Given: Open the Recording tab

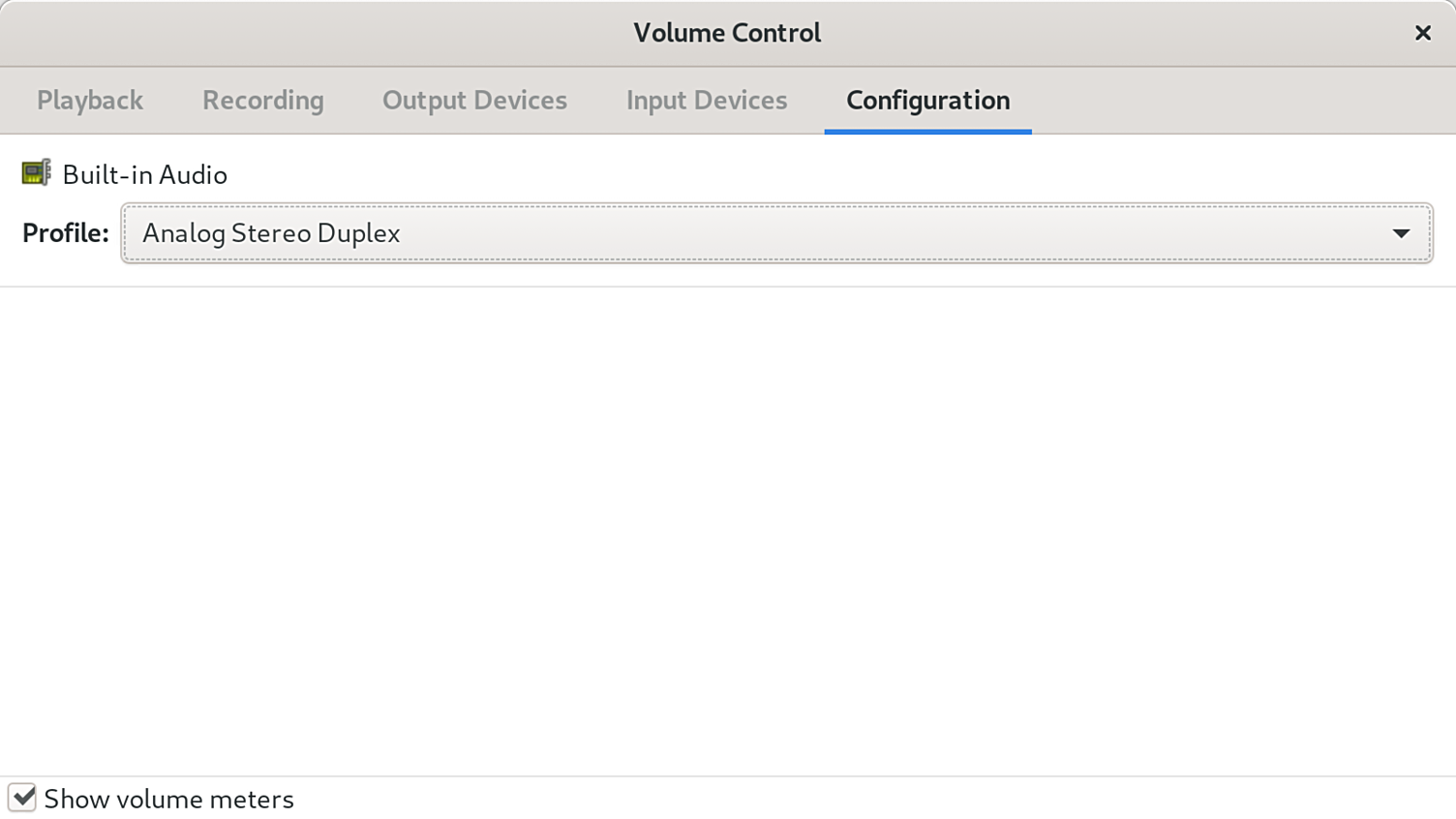Looking at the screenshot, I should pyautogui.click(x=262, y=101).
